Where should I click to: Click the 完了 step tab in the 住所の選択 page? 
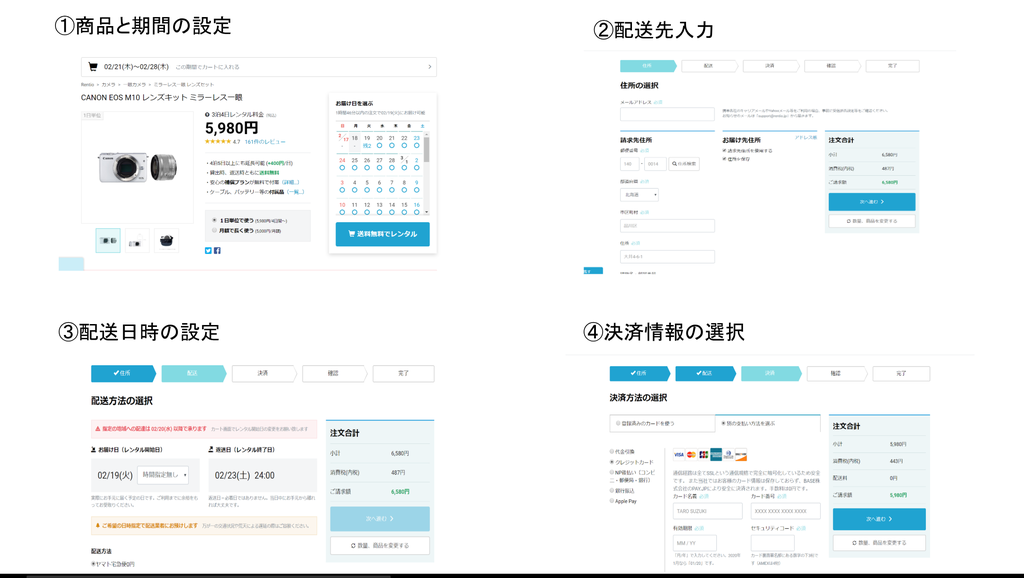pyautogui.click(x=893, y=66)
